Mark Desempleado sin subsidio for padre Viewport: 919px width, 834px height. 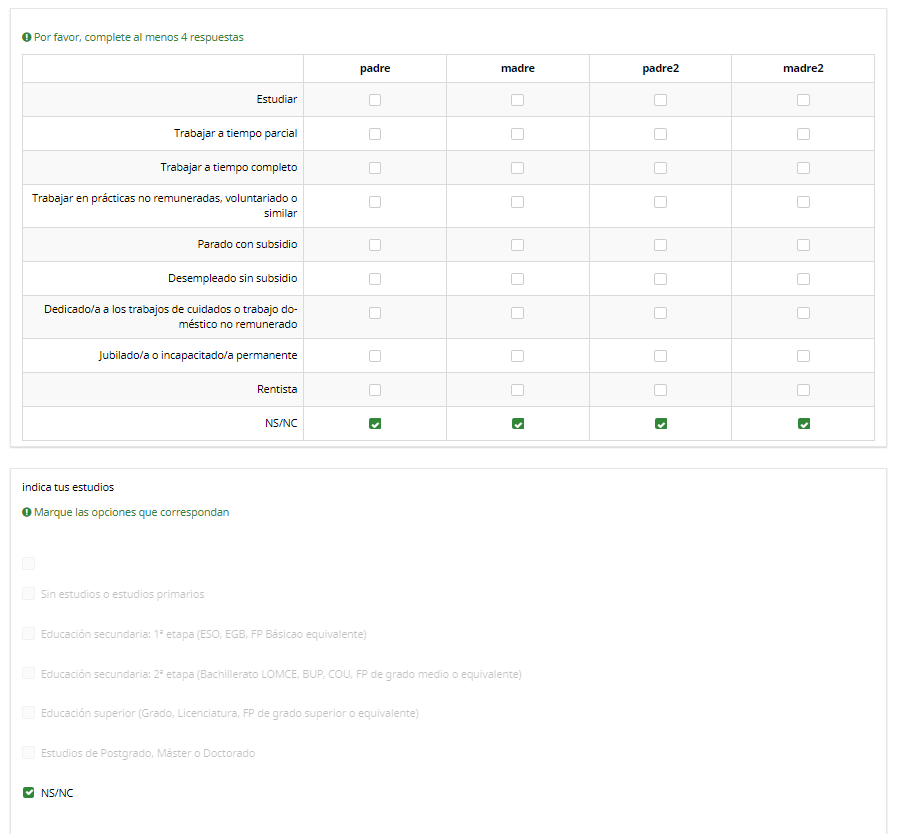coord(375,279)
